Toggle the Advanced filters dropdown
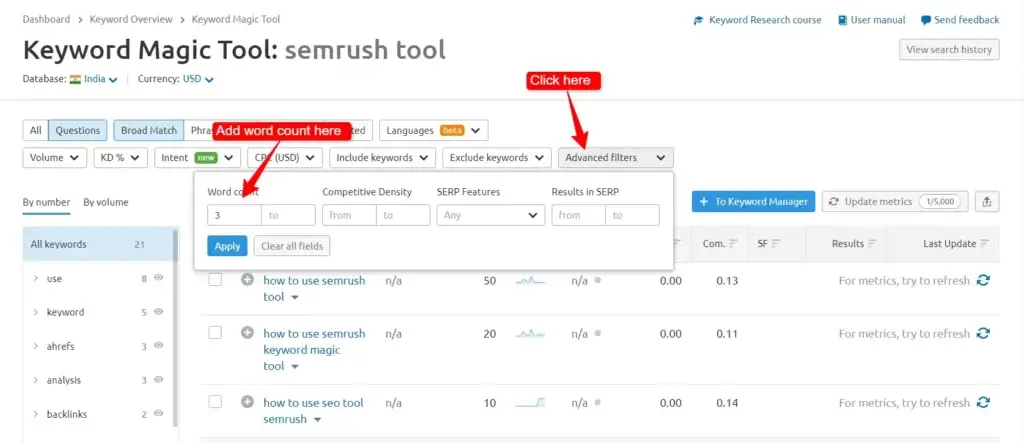The image size is (1024, 443). pos(616,157)
